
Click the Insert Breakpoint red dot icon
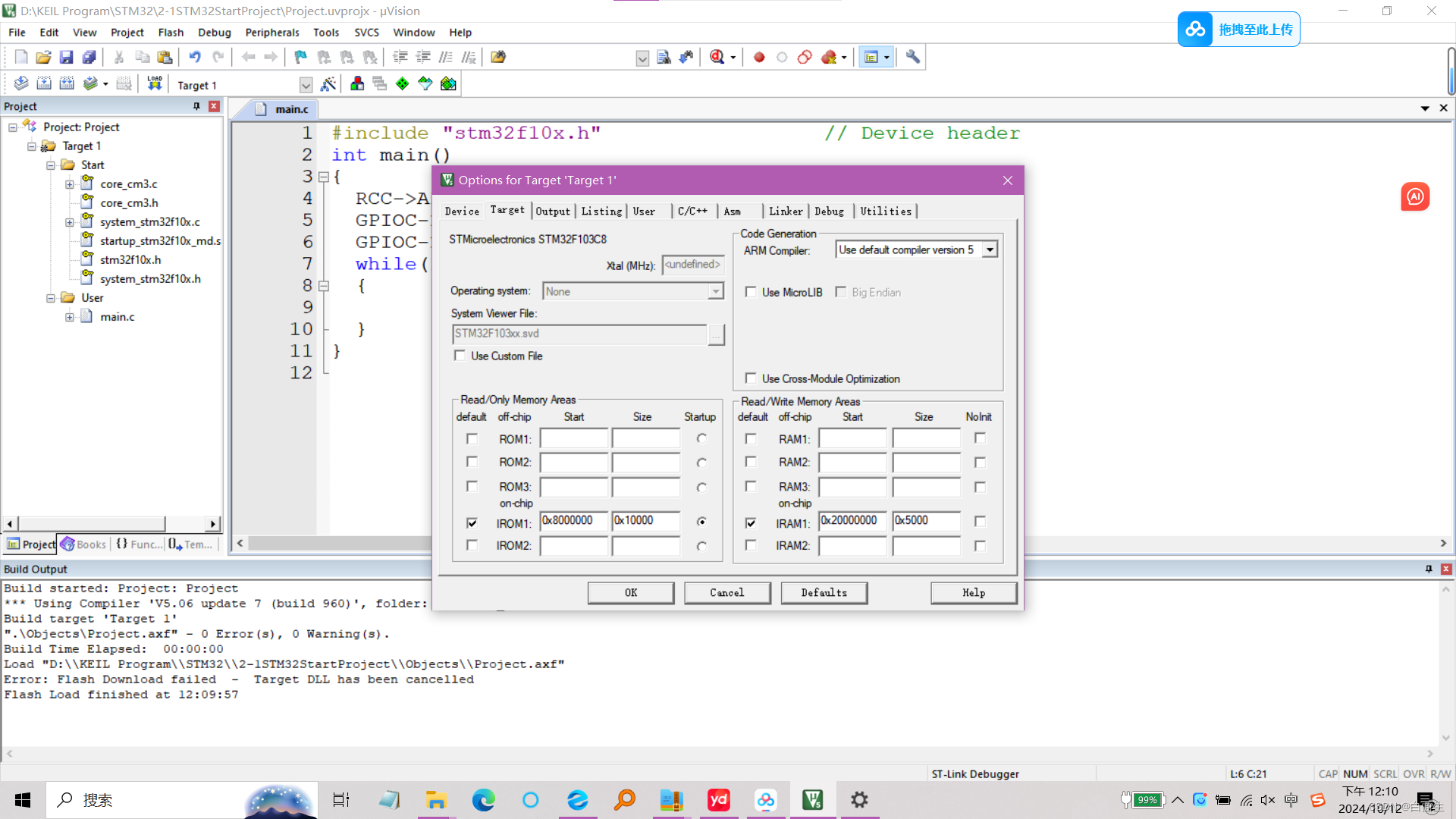coord(759,57)
